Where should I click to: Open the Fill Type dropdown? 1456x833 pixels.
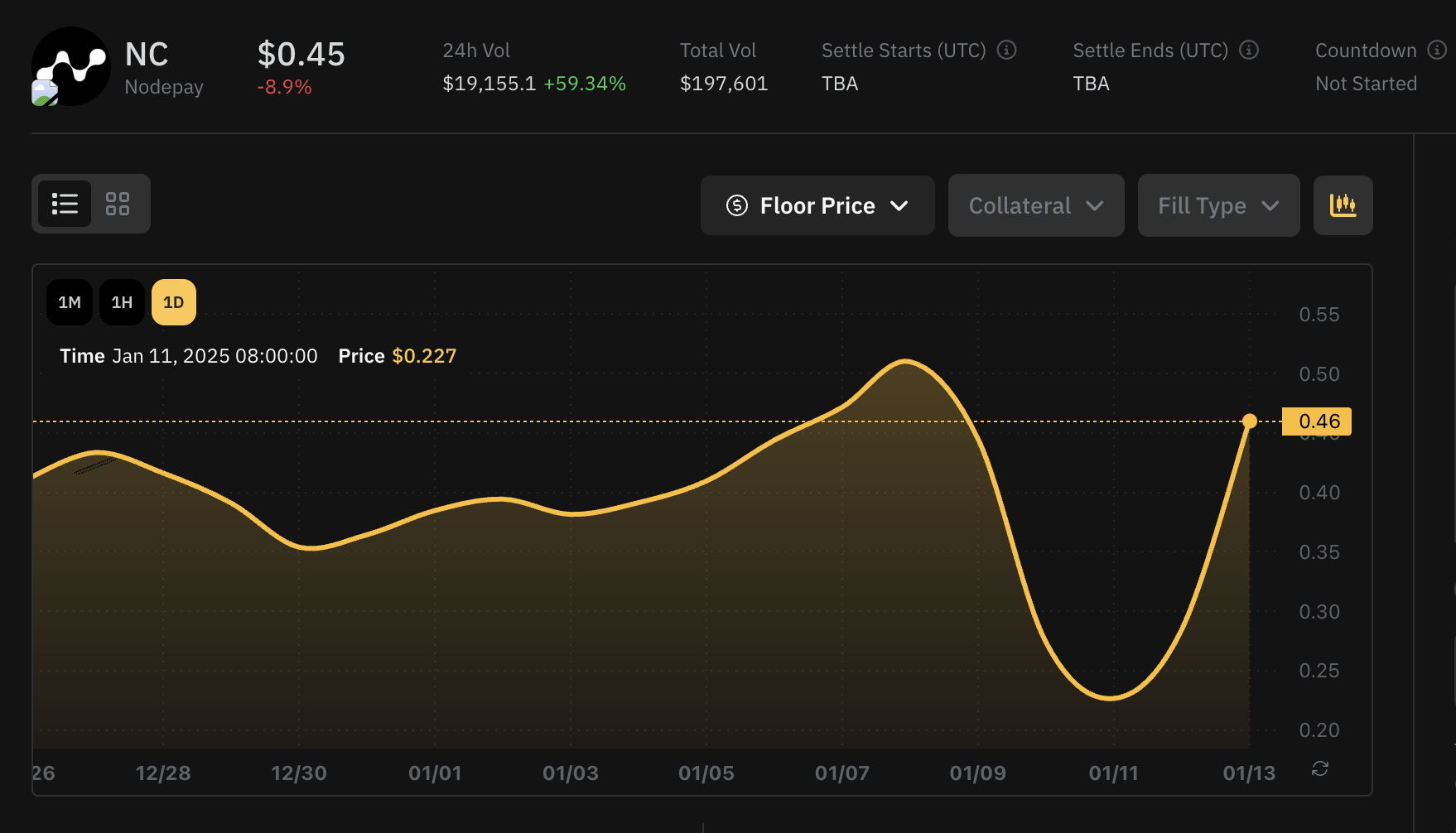pos(1217,205)
